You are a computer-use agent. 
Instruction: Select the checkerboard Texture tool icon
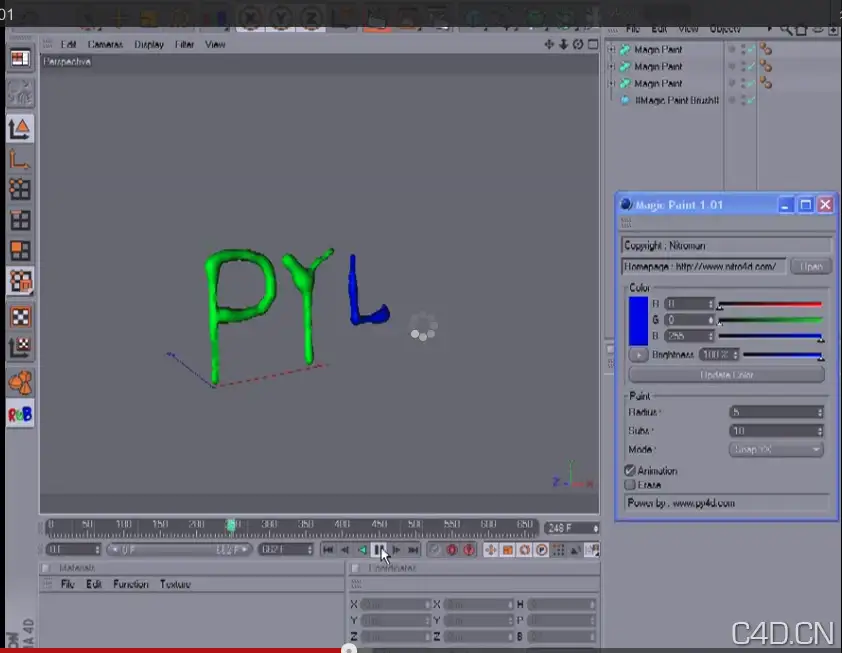(x=20, y=317)
